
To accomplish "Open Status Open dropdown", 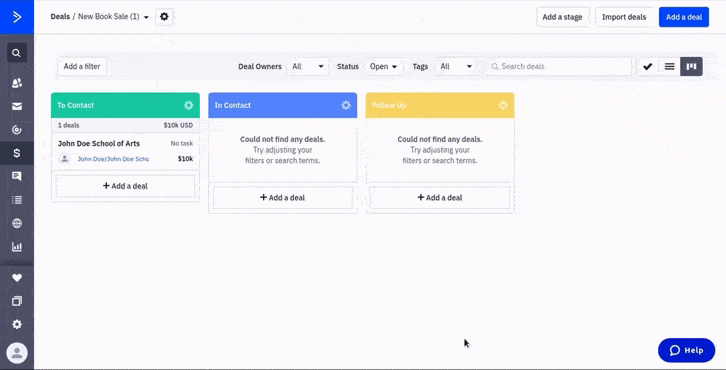I will pyautogui.click(x=383, y=67).
